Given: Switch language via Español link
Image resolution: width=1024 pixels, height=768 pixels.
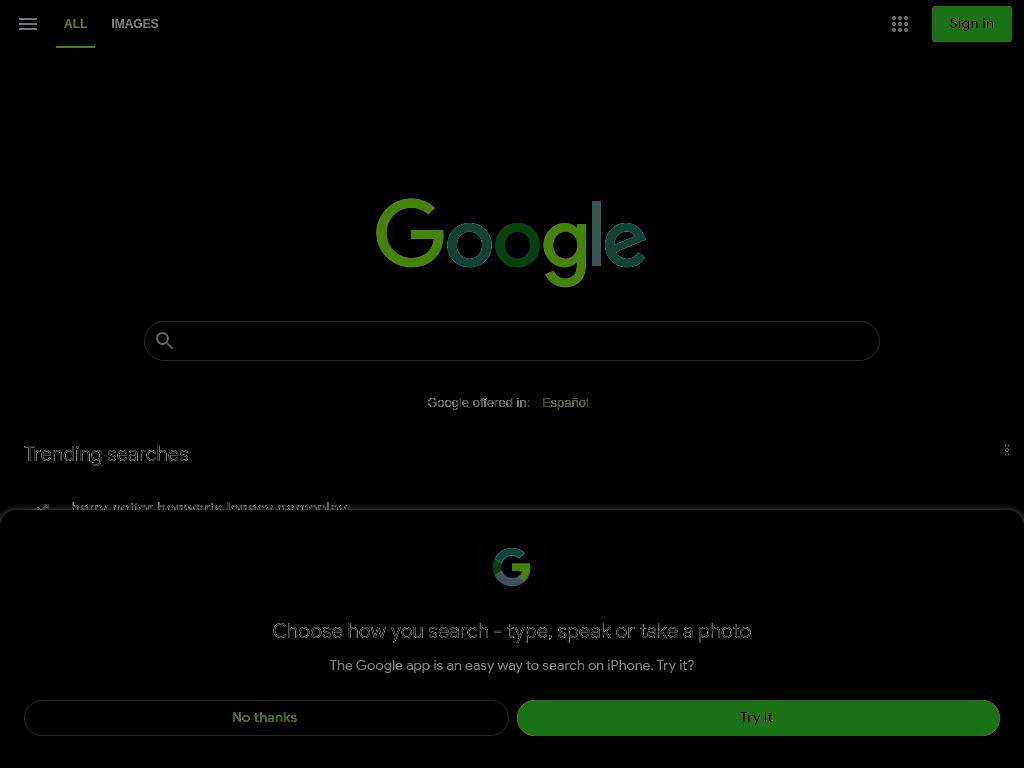Looking at the screenshot, I should point(565,403).
